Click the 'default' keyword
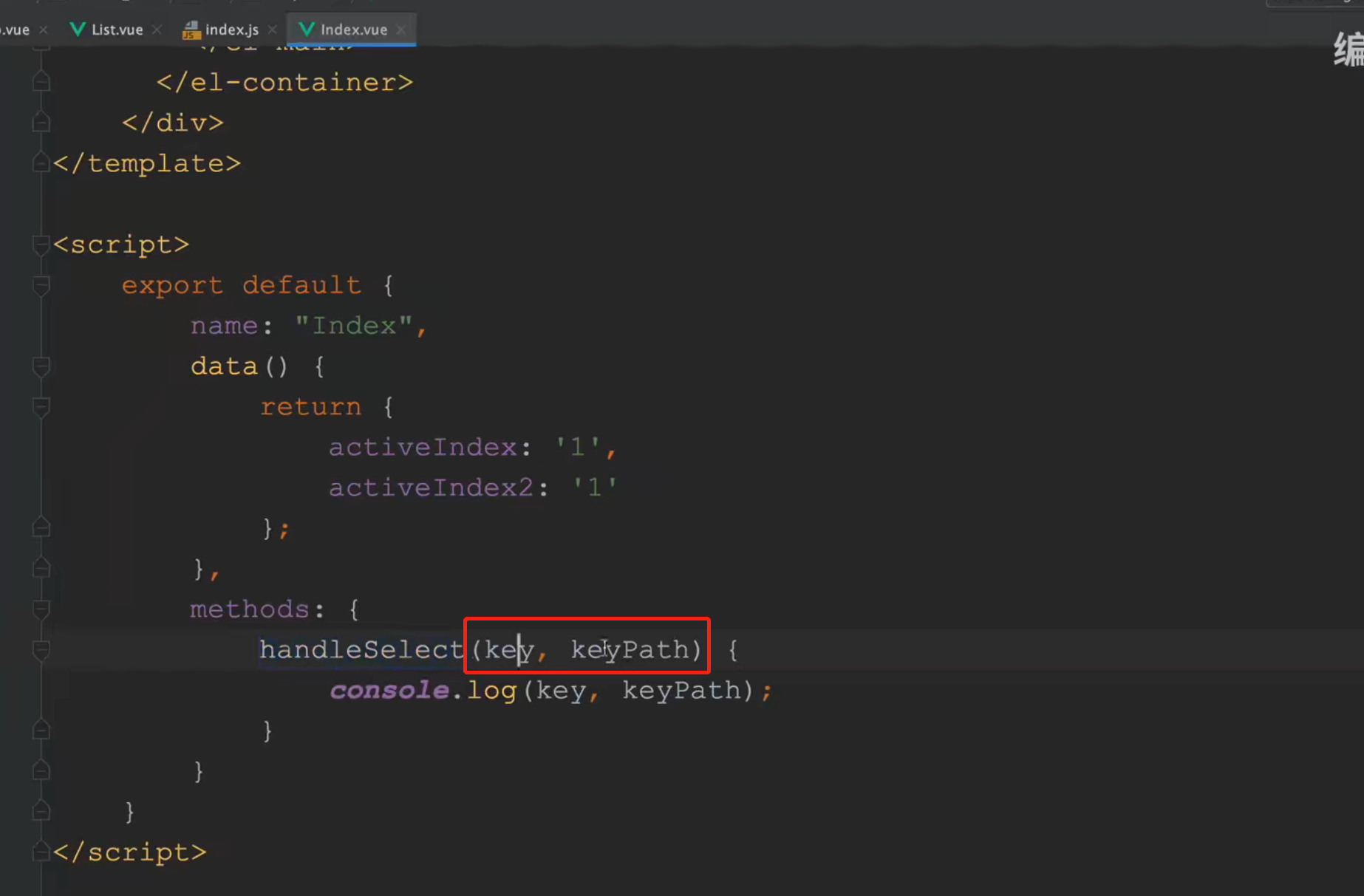This screenshot has height=896, width=1364. click(x=302, y=285)
